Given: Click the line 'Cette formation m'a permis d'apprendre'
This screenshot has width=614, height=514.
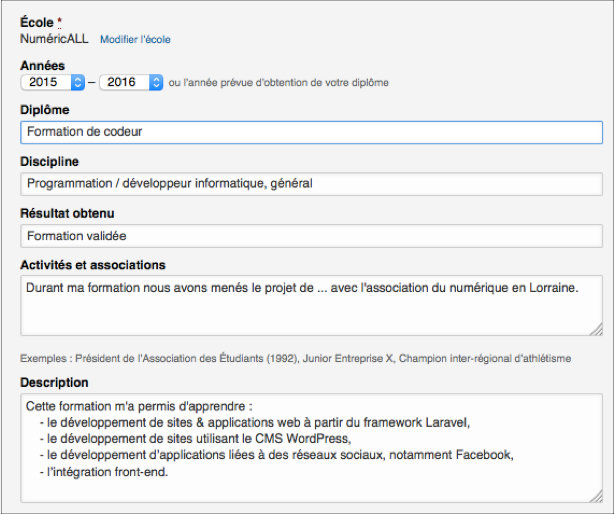Looking at the screenshot, I should point(139,406).
